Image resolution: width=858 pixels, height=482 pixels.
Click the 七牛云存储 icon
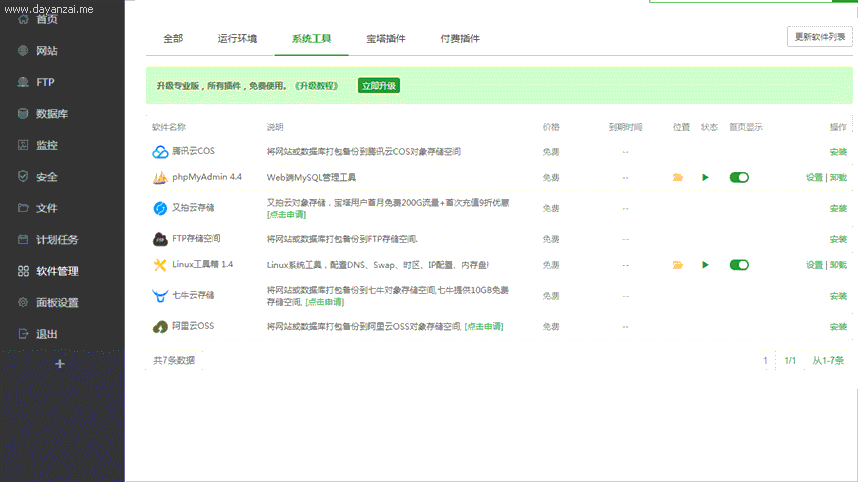coord(160,296)
